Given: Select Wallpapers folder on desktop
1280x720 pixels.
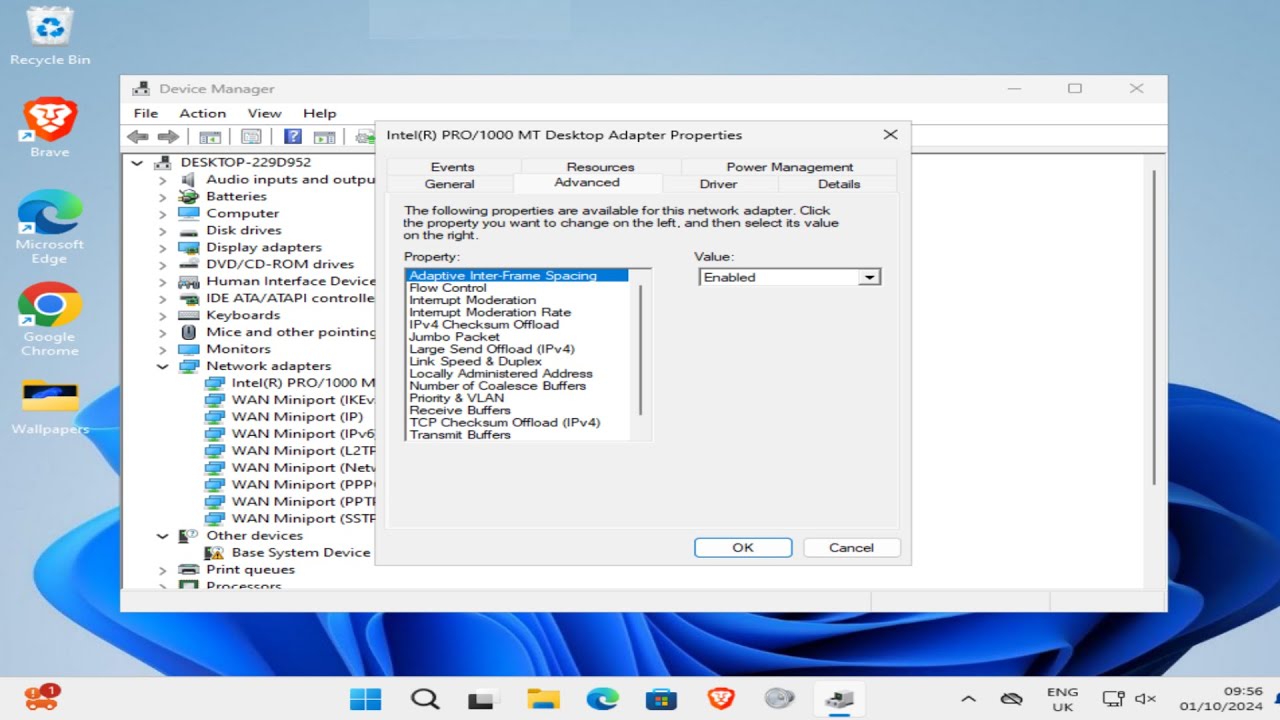Looking at the screenshot, I should [x=50, y=407].
